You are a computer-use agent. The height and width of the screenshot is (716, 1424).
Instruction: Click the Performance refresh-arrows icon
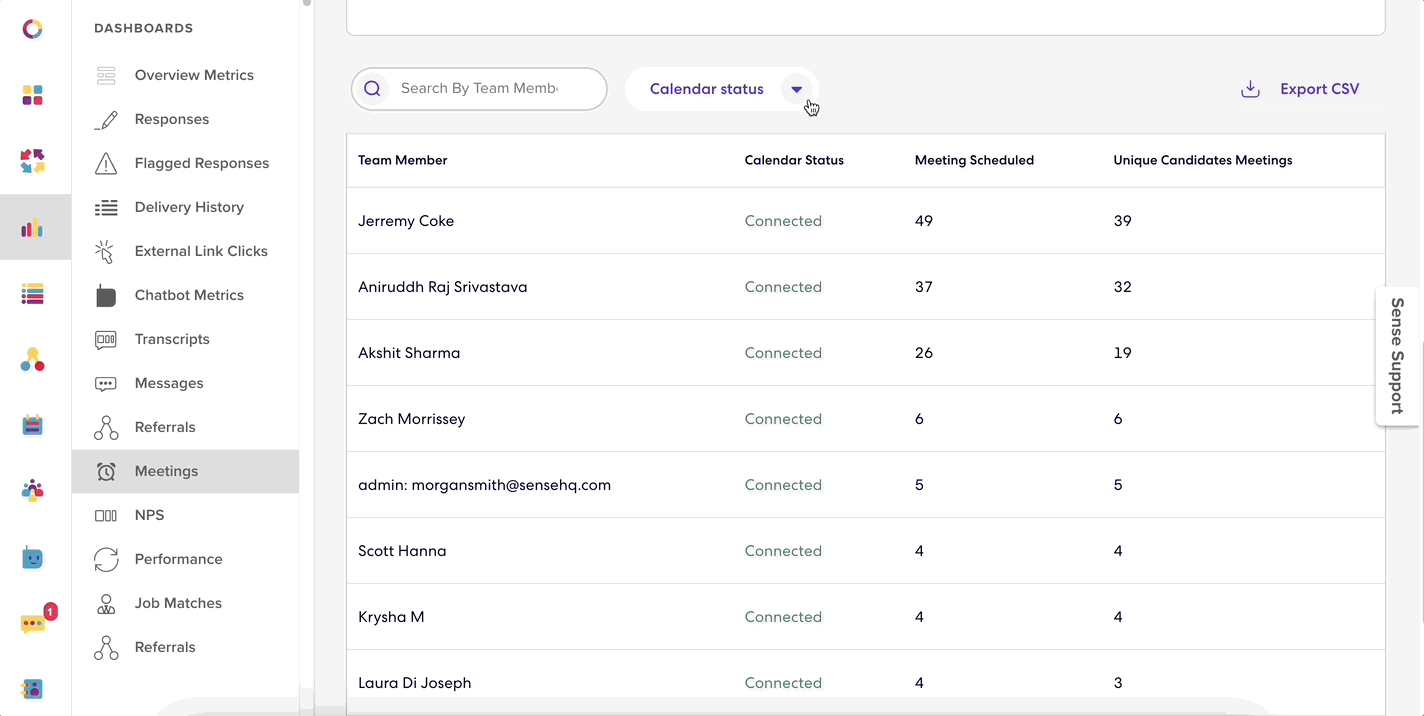106,559
